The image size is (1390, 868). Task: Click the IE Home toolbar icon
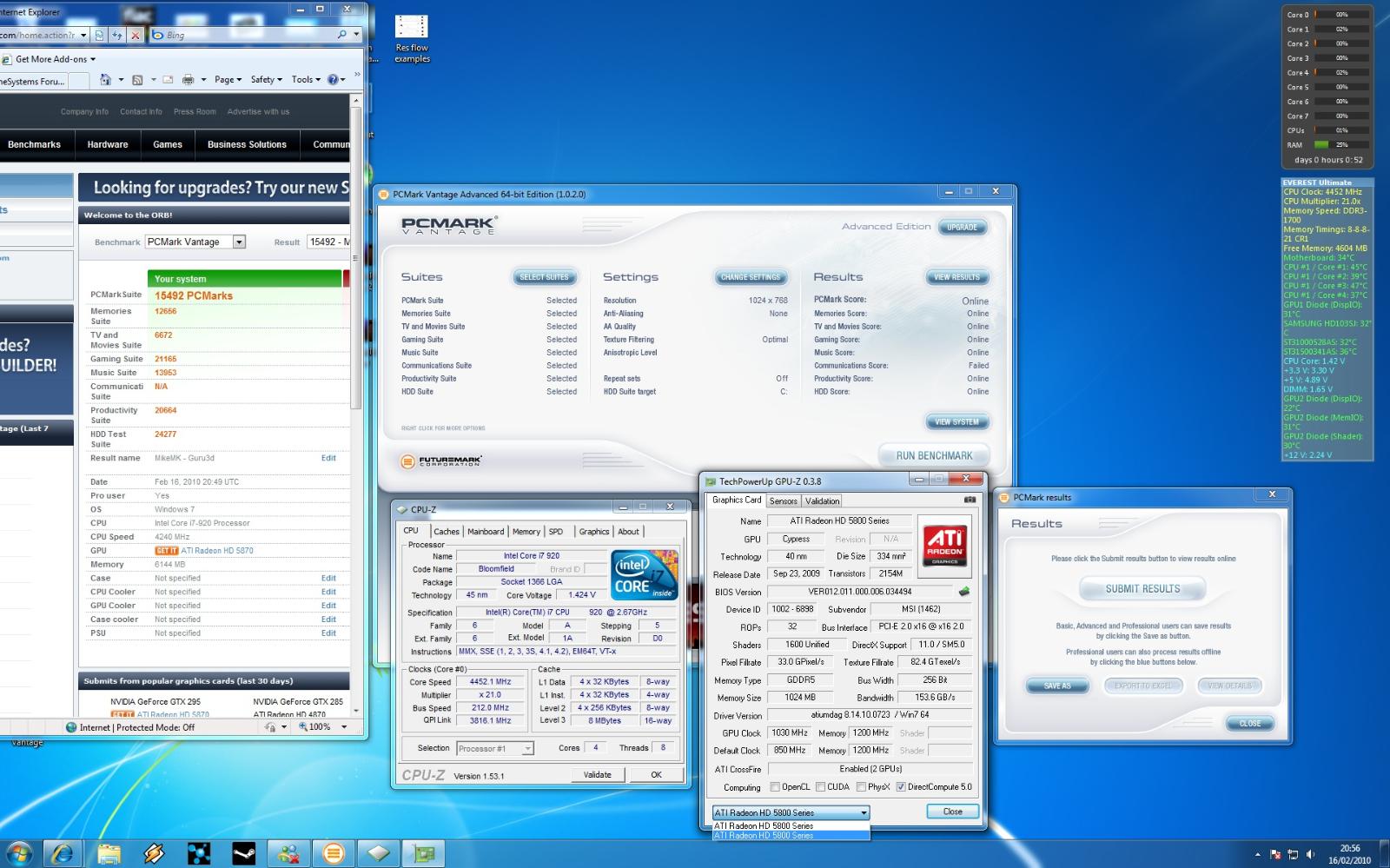[105, 79]
